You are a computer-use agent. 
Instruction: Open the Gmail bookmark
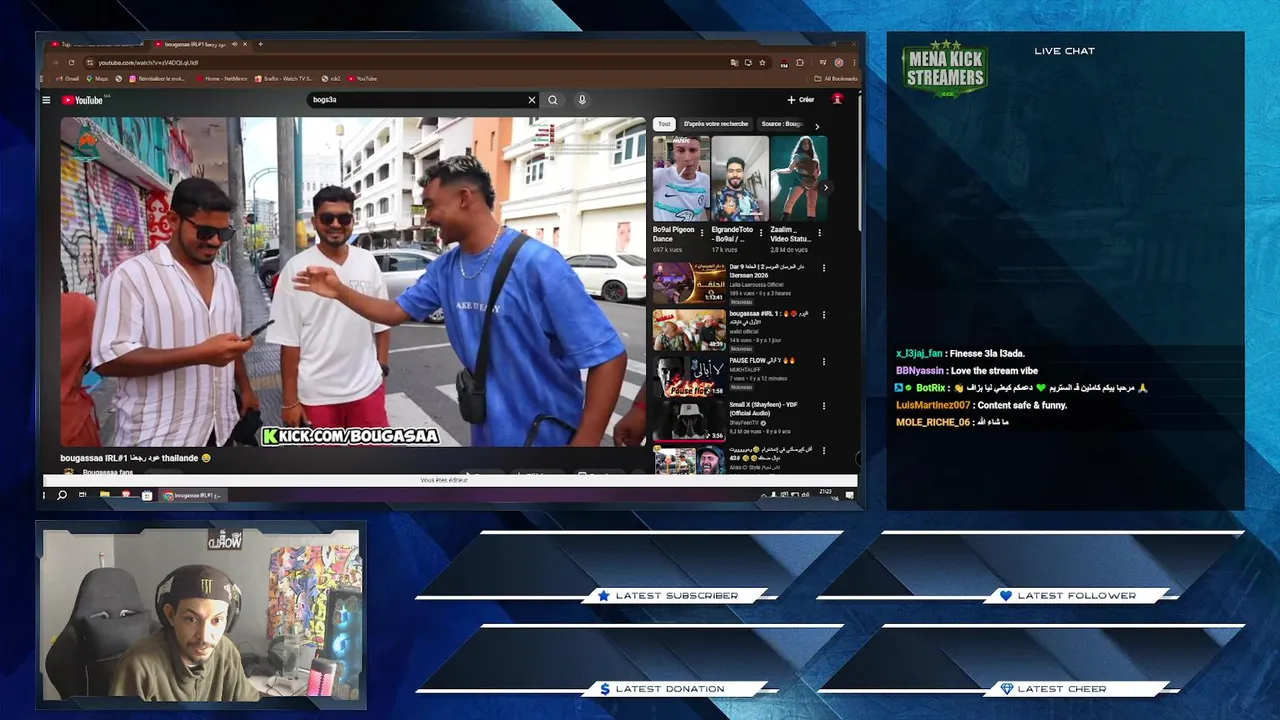tap(68, 78)
